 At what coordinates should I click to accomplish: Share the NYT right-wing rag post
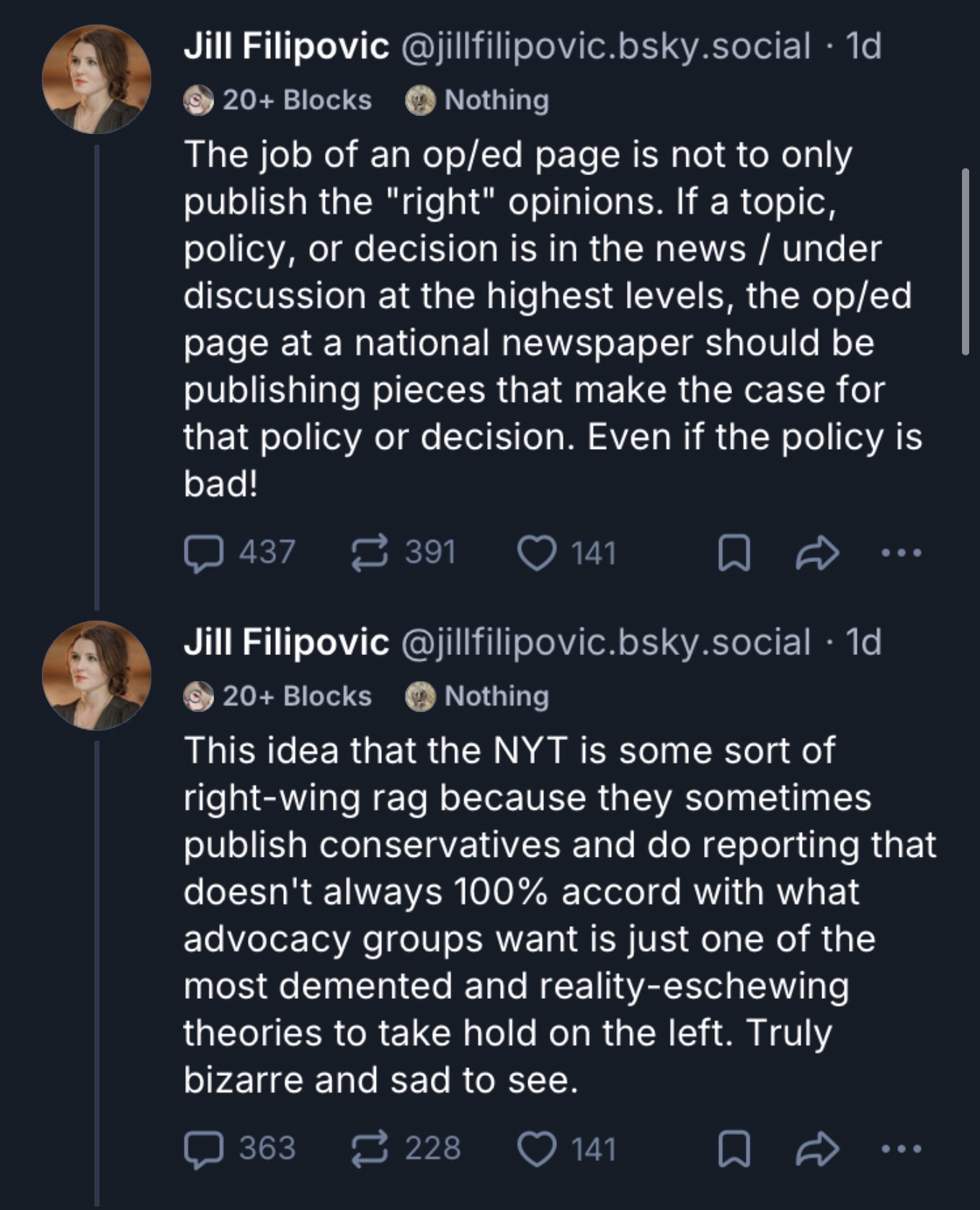(817, 1149)
